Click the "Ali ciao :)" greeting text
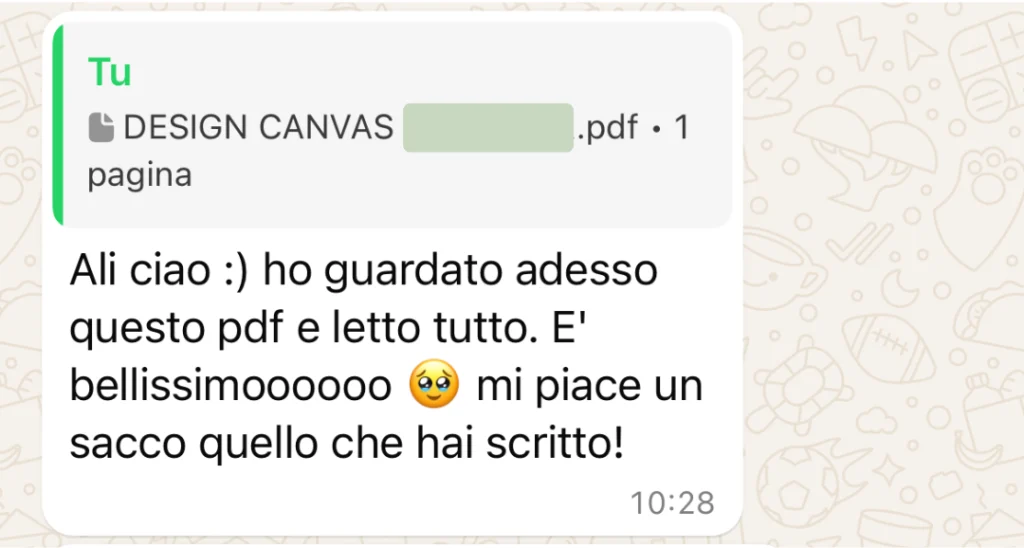 tap(159, 269)
